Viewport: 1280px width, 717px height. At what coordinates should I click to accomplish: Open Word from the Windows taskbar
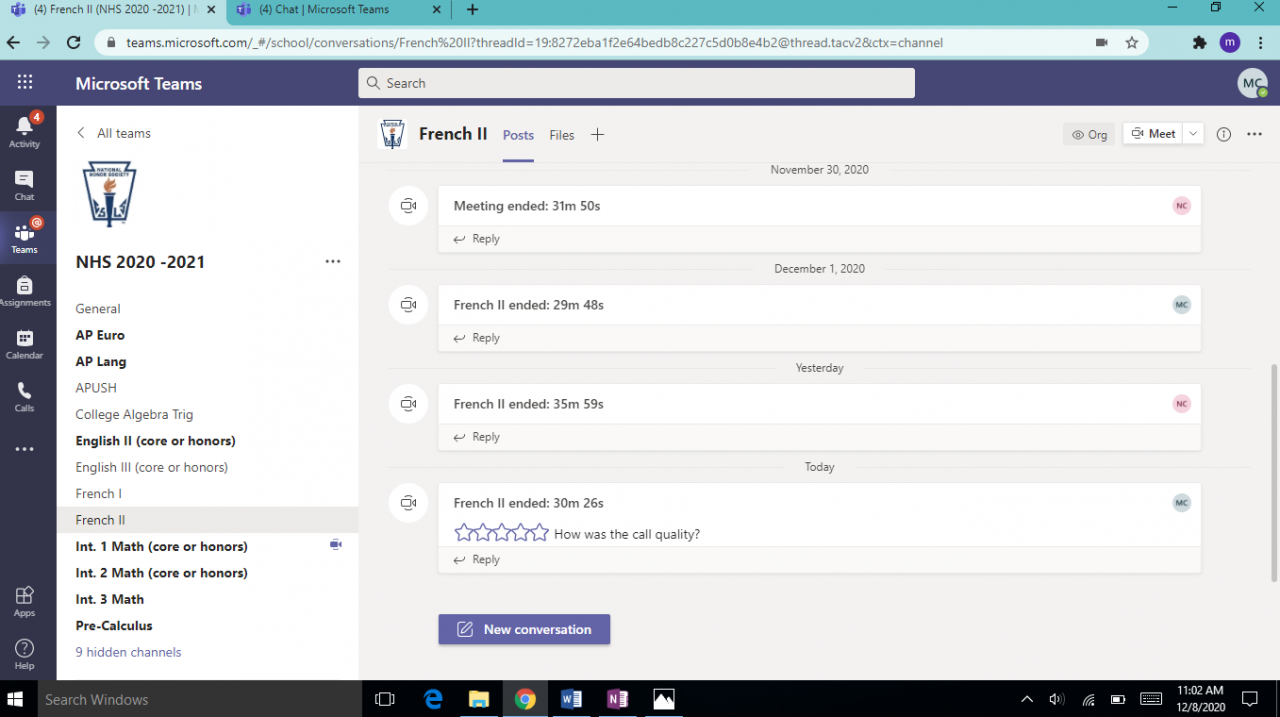click(x=571, y=699)
